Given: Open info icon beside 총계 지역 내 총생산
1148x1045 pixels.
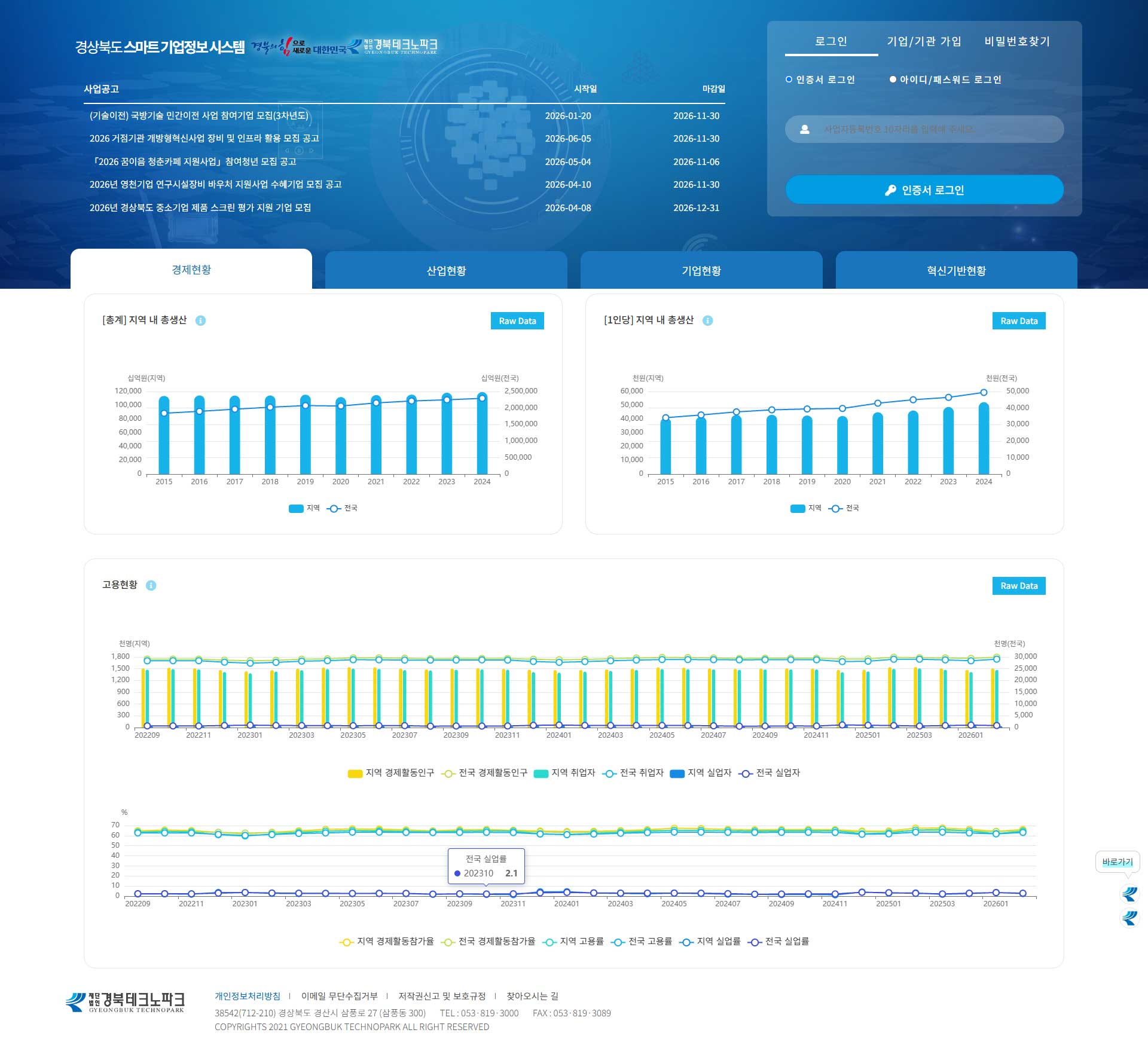Looking at the screenshot, I should pyautogui.click(x=201, y=320).
